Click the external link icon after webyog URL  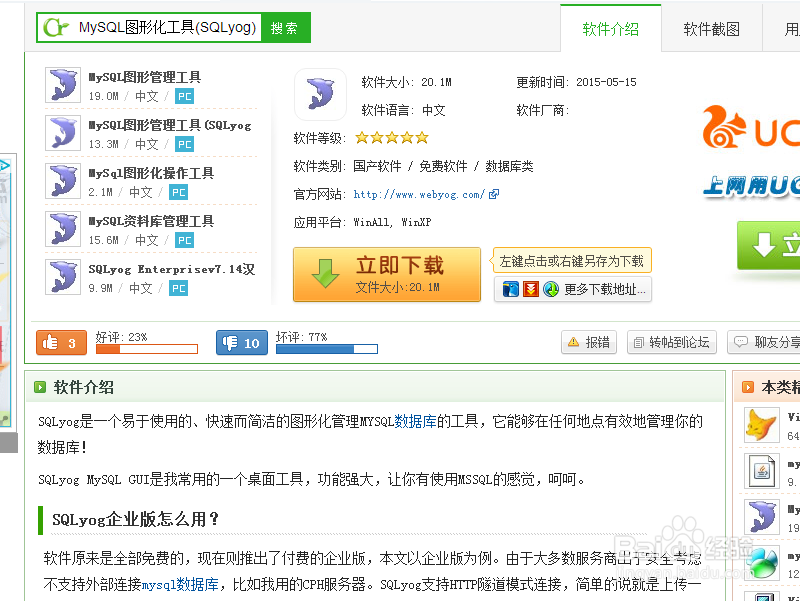click(494, 194)
